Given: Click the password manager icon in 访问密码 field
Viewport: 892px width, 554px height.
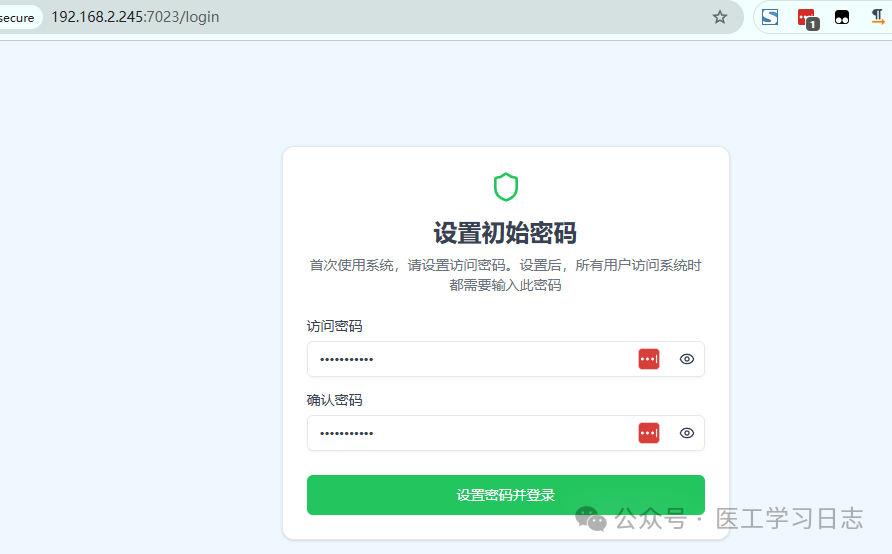Looking at the screenshot, I should (649, 359).
